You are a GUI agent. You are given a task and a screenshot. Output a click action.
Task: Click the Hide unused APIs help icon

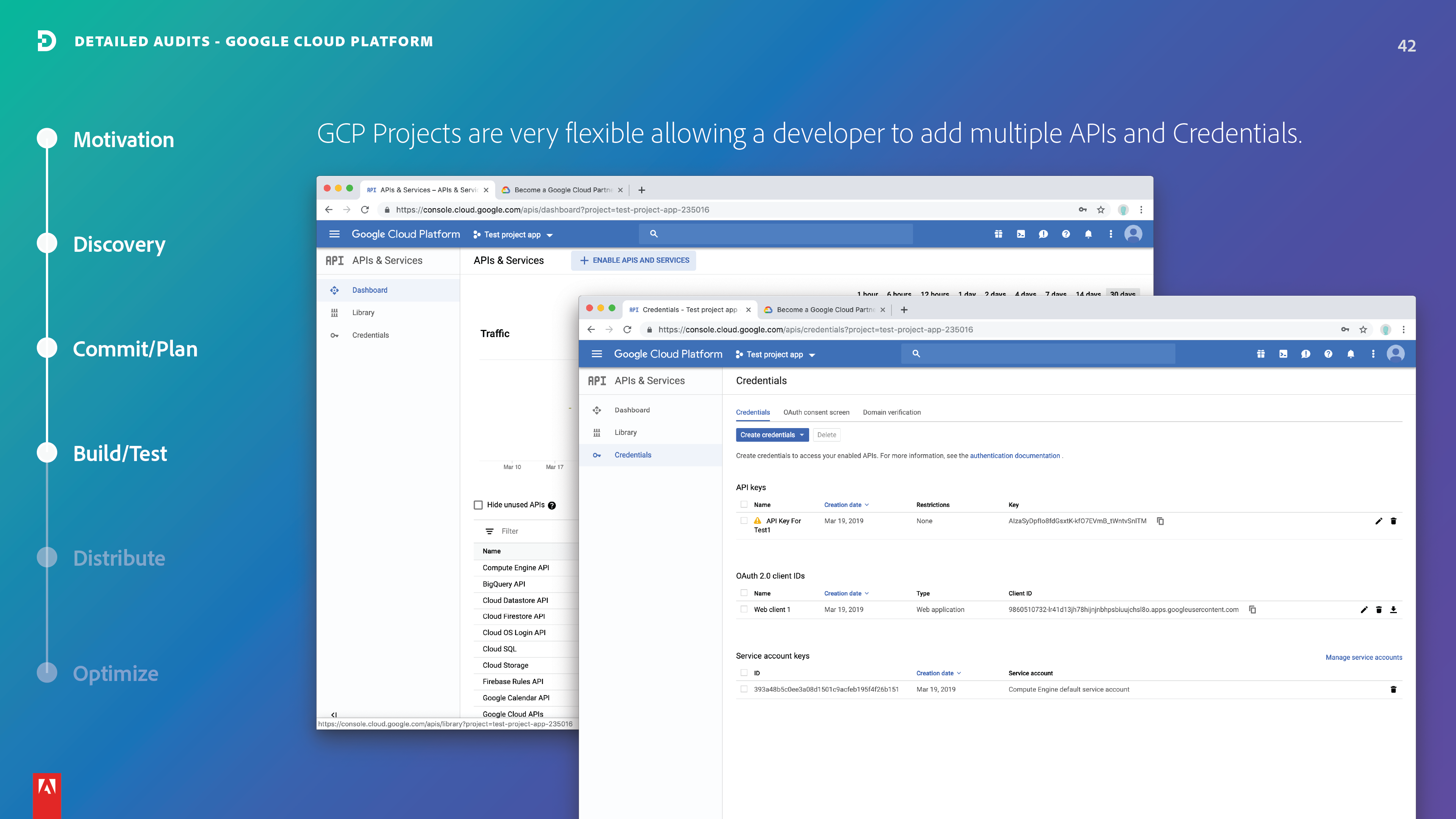552,505
